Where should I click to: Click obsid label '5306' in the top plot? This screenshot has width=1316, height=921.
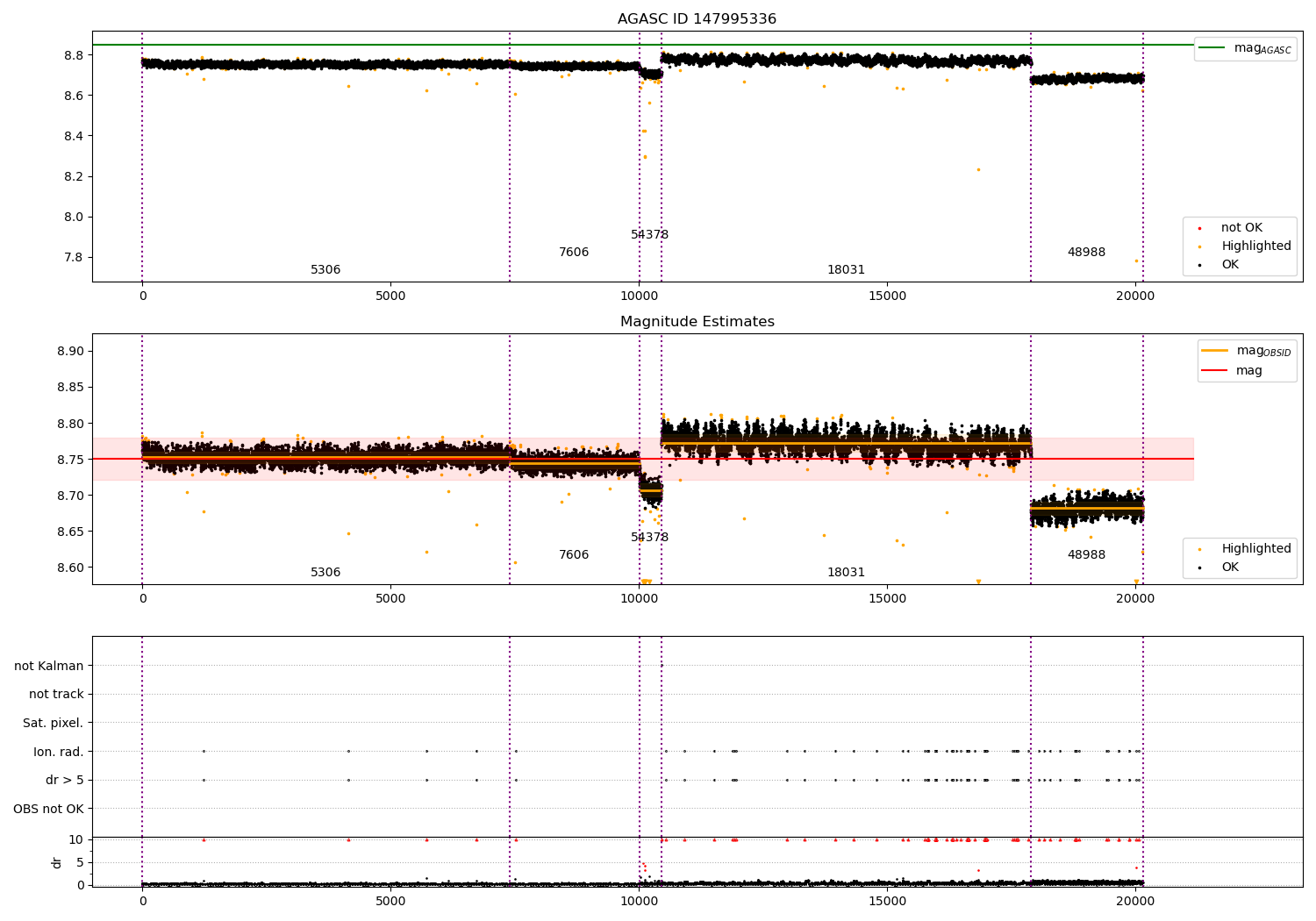(x=325, y=270)
